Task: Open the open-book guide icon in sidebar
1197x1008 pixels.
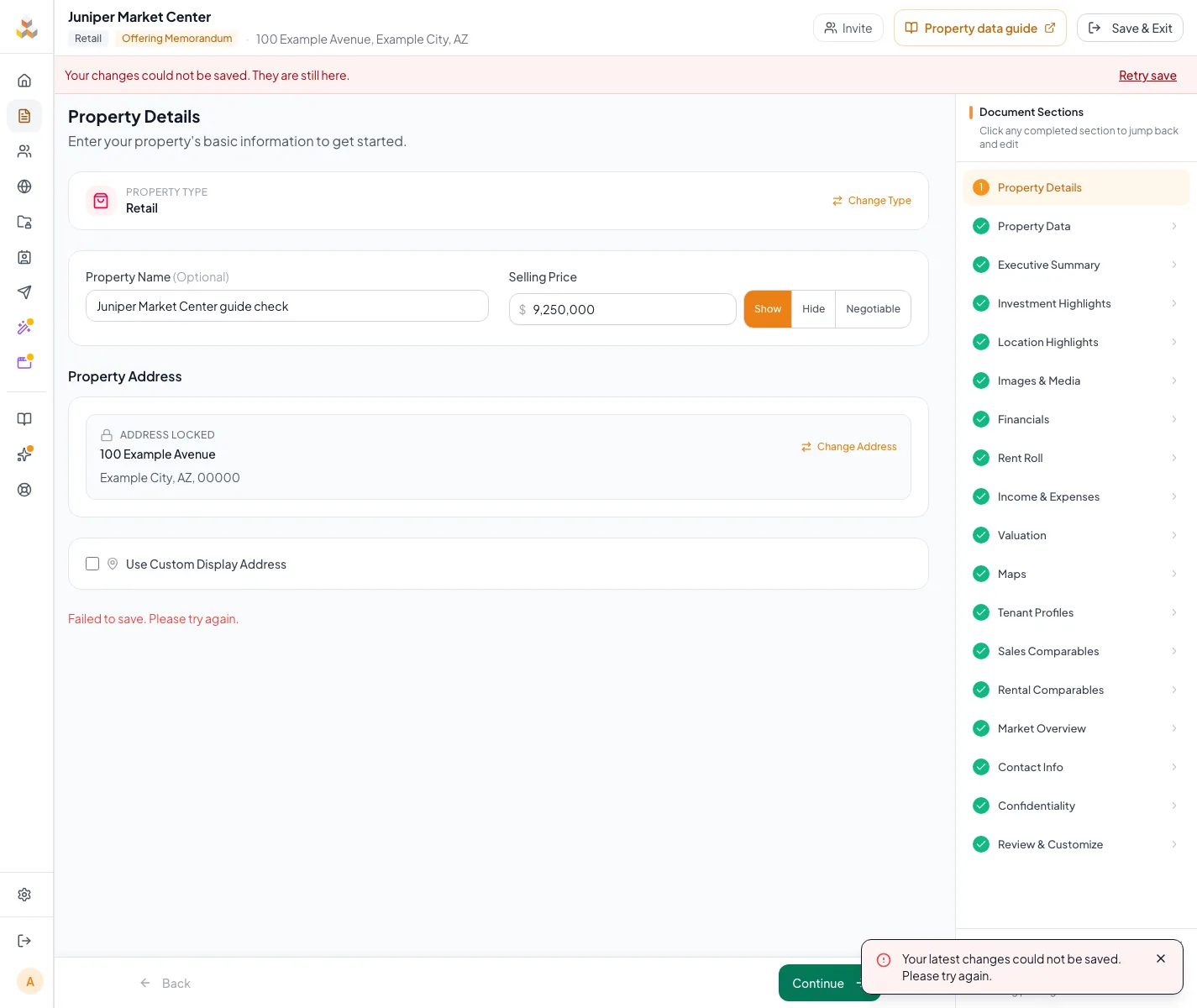Action: point(24,419)
